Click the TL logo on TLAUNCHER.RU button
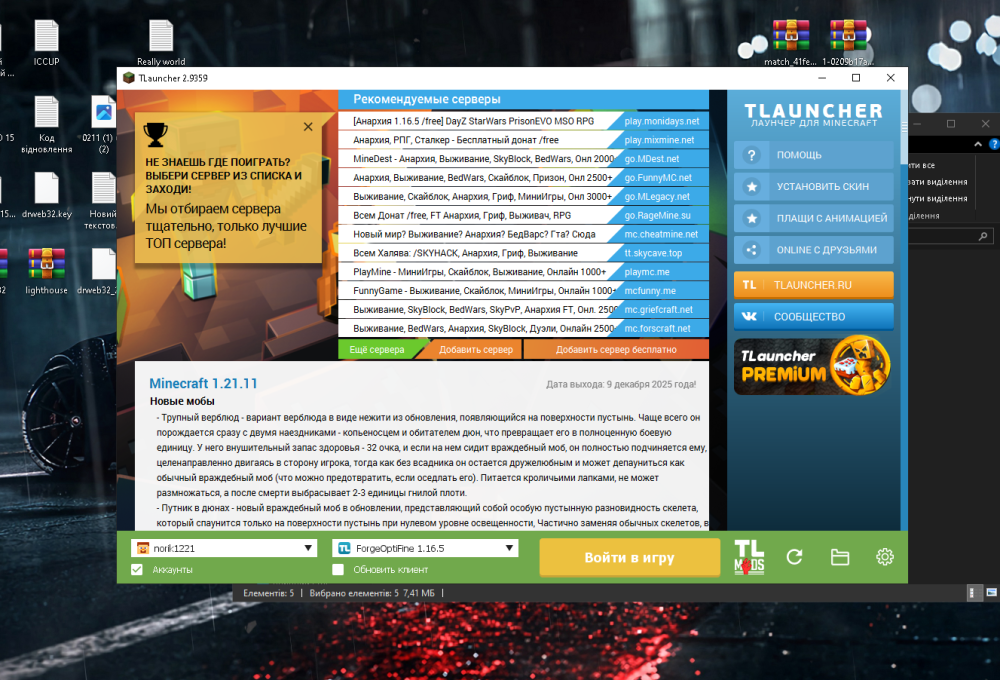 click(x=749, y=285)
